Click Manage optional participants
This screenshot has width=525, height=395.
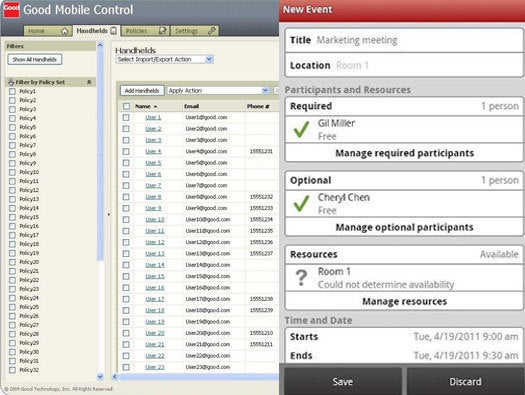click(404, 227)
